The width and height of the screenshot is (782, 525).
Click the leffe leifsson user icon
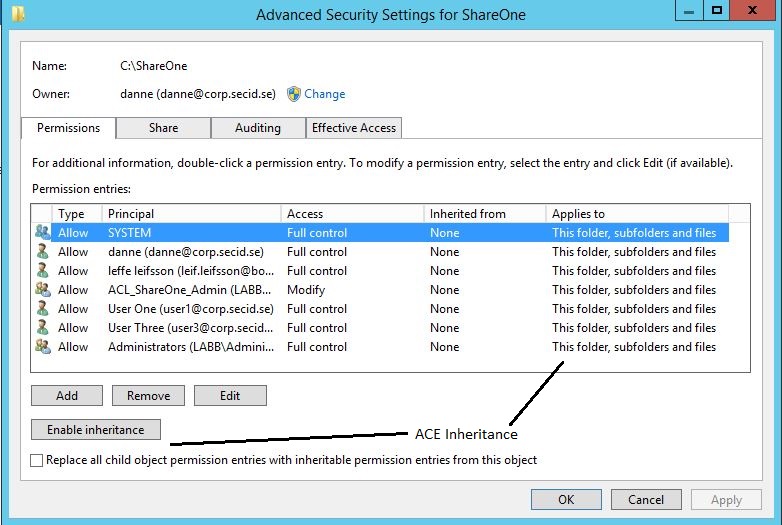[x=42, y=271]
